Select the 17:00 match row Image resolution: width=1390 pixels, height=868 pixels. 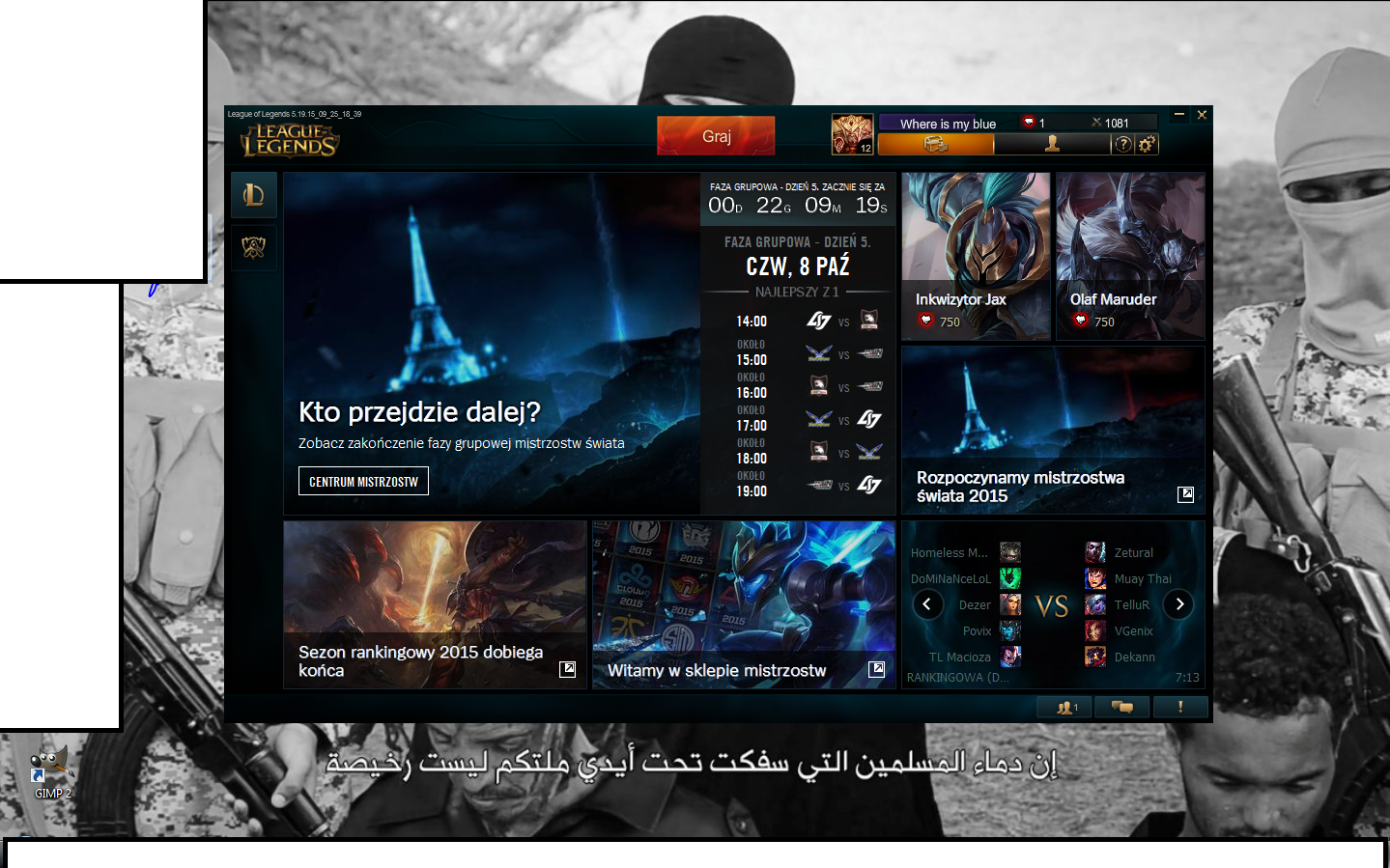click(x=798, y=419)
